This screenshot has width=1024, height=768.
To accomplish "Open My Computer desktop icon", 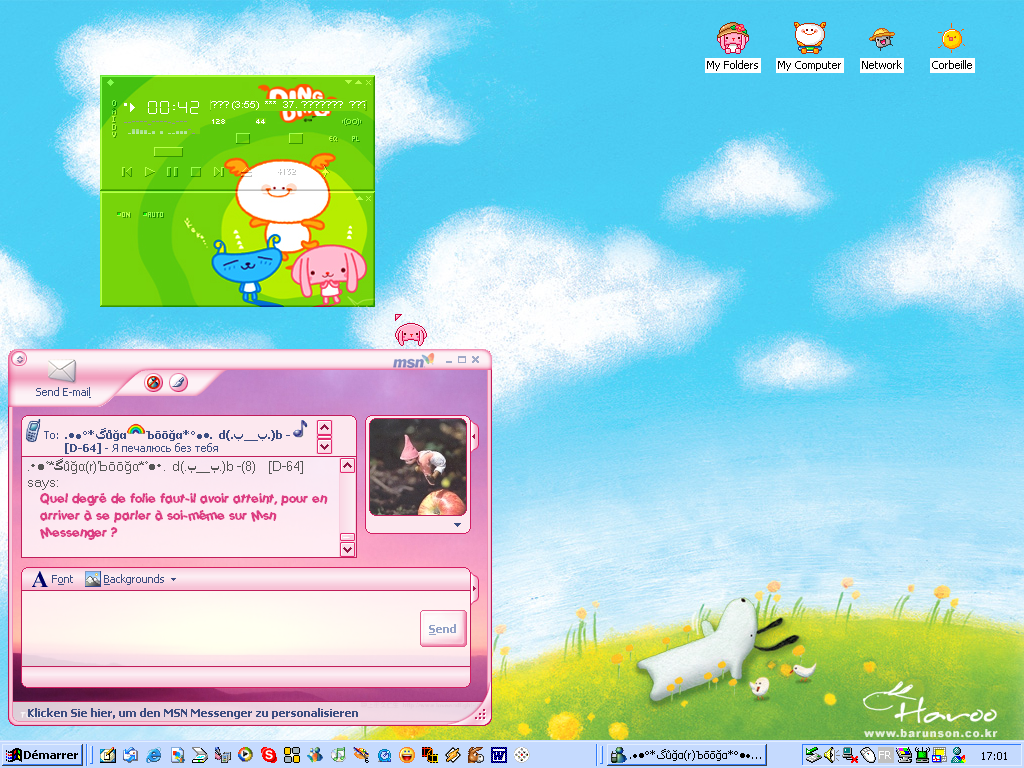I will coord(809,46).
